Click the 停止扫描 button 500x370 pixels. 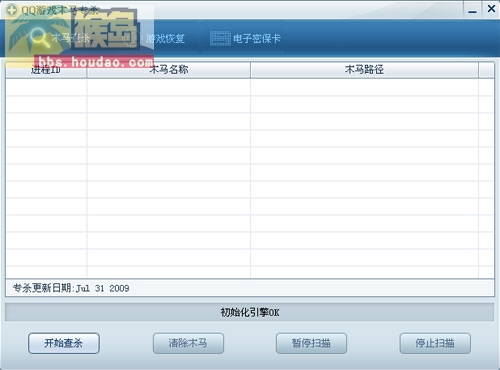(435, 343)
